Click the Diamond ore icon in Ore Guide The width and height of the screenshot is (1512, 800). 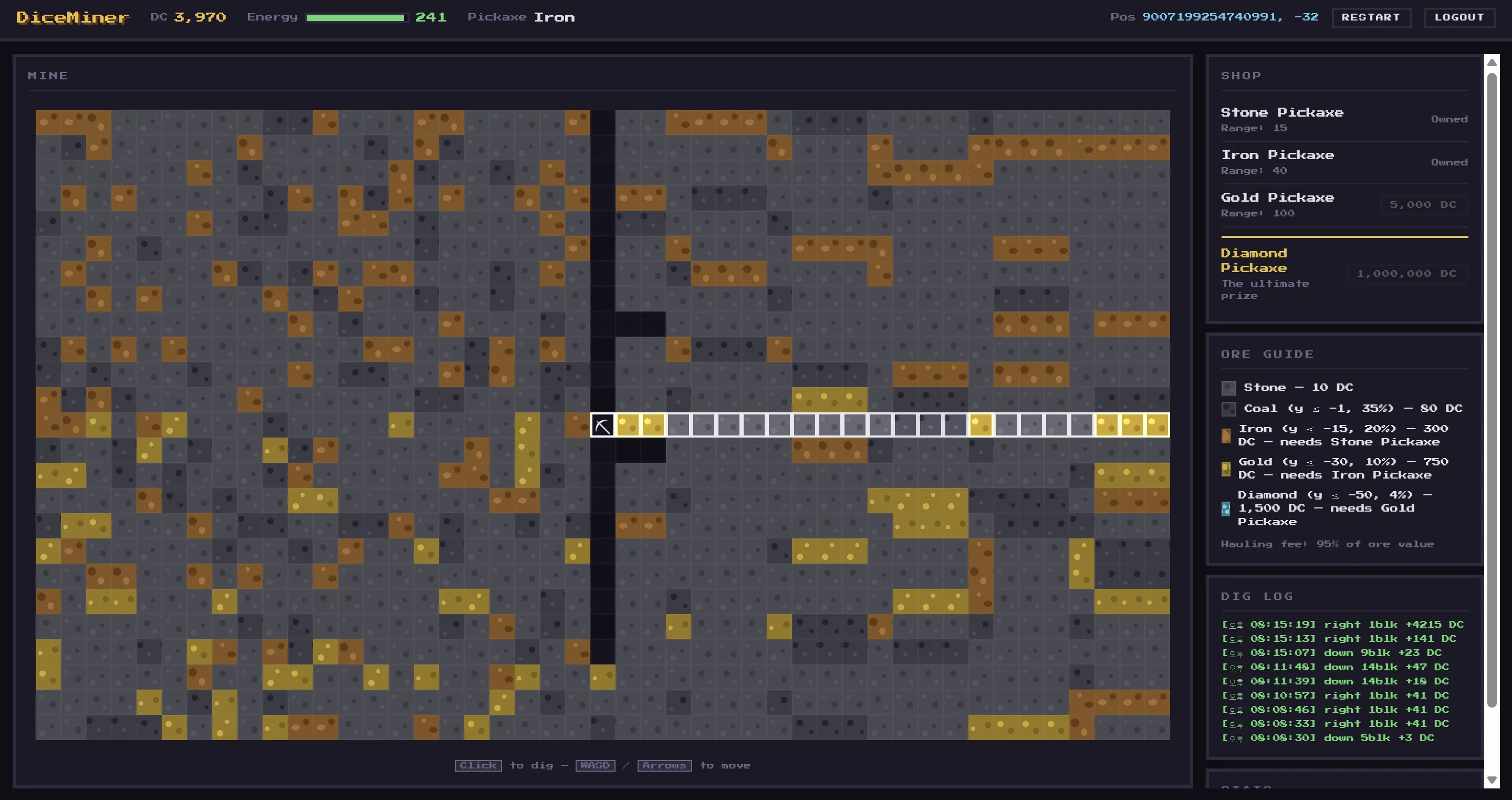click(1226, 508)
